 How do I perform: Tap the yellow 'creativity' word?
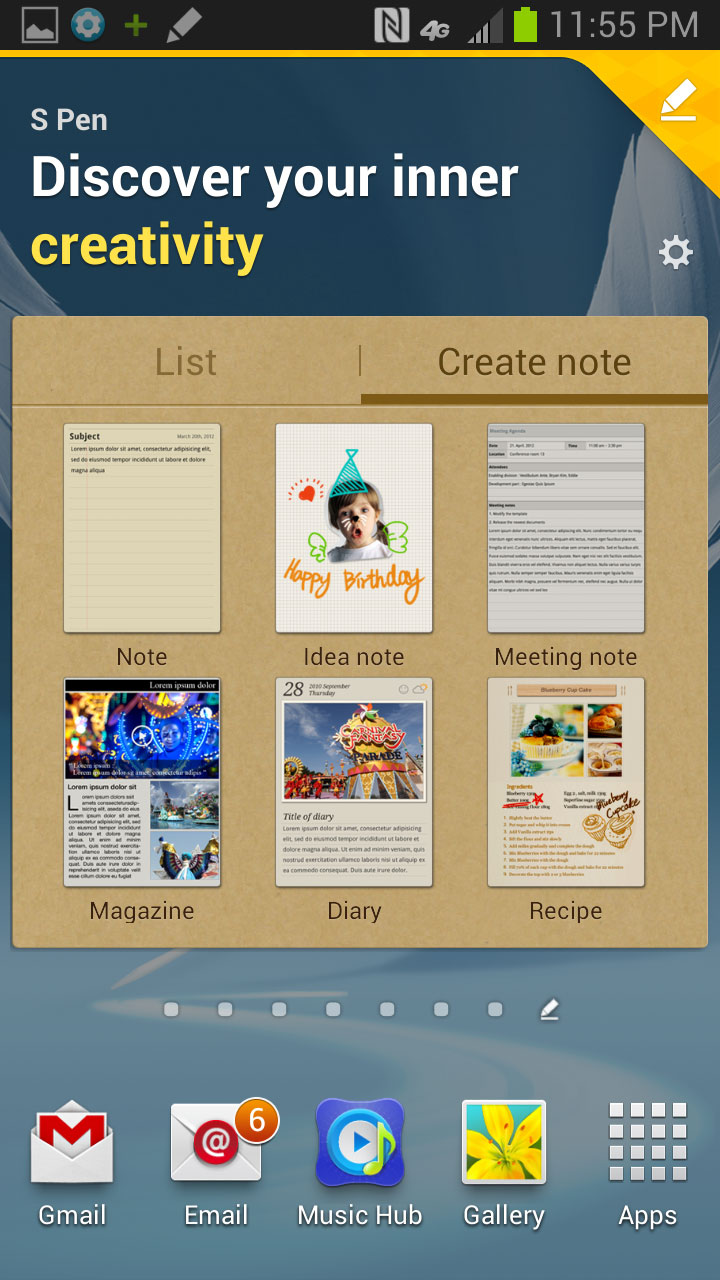tap(147, 246)
